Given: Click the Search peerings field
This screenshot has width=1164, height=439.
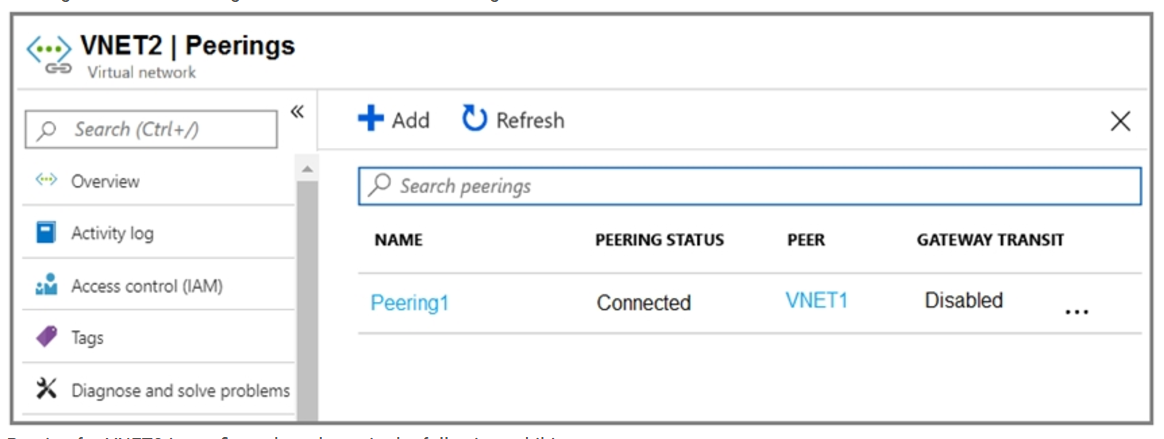Looking at the screenshot, I should tap(750, 186).
